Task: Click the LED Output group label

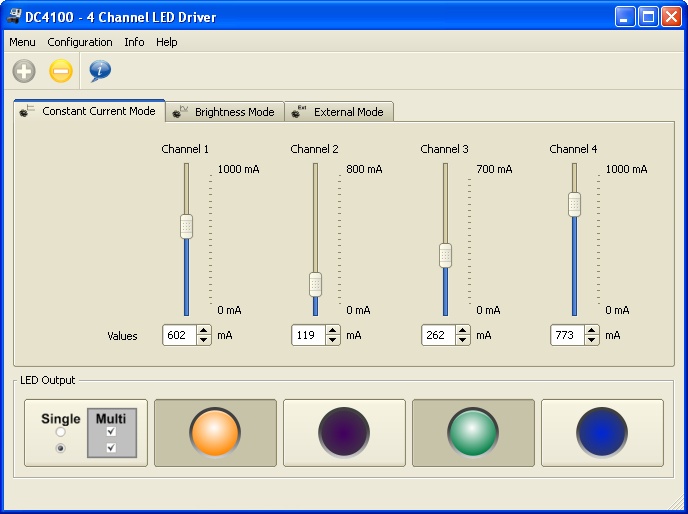Action: pyautogui.click(x=48, y=380)
